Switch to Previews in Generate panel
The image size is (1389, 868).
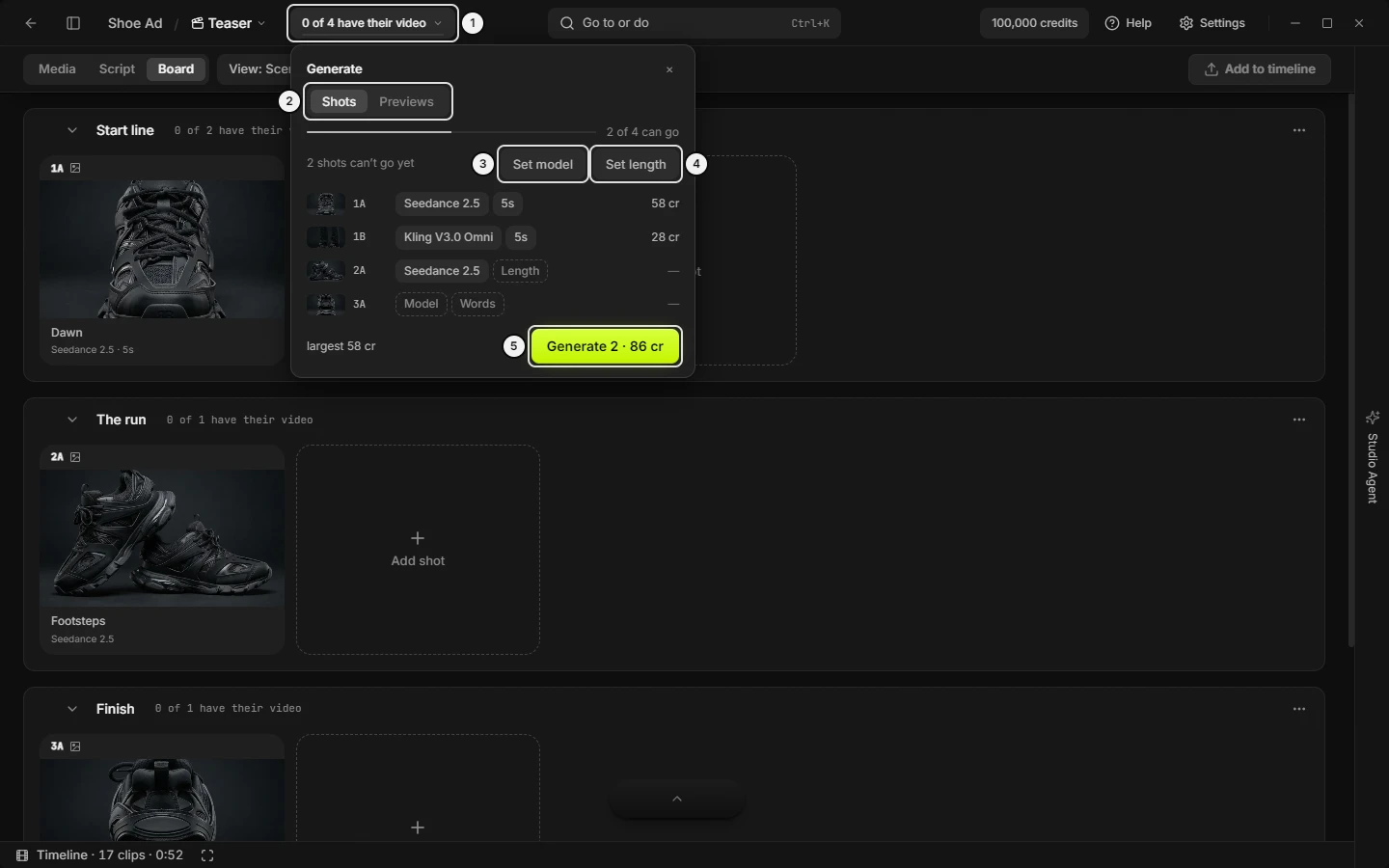coord(406,102)
